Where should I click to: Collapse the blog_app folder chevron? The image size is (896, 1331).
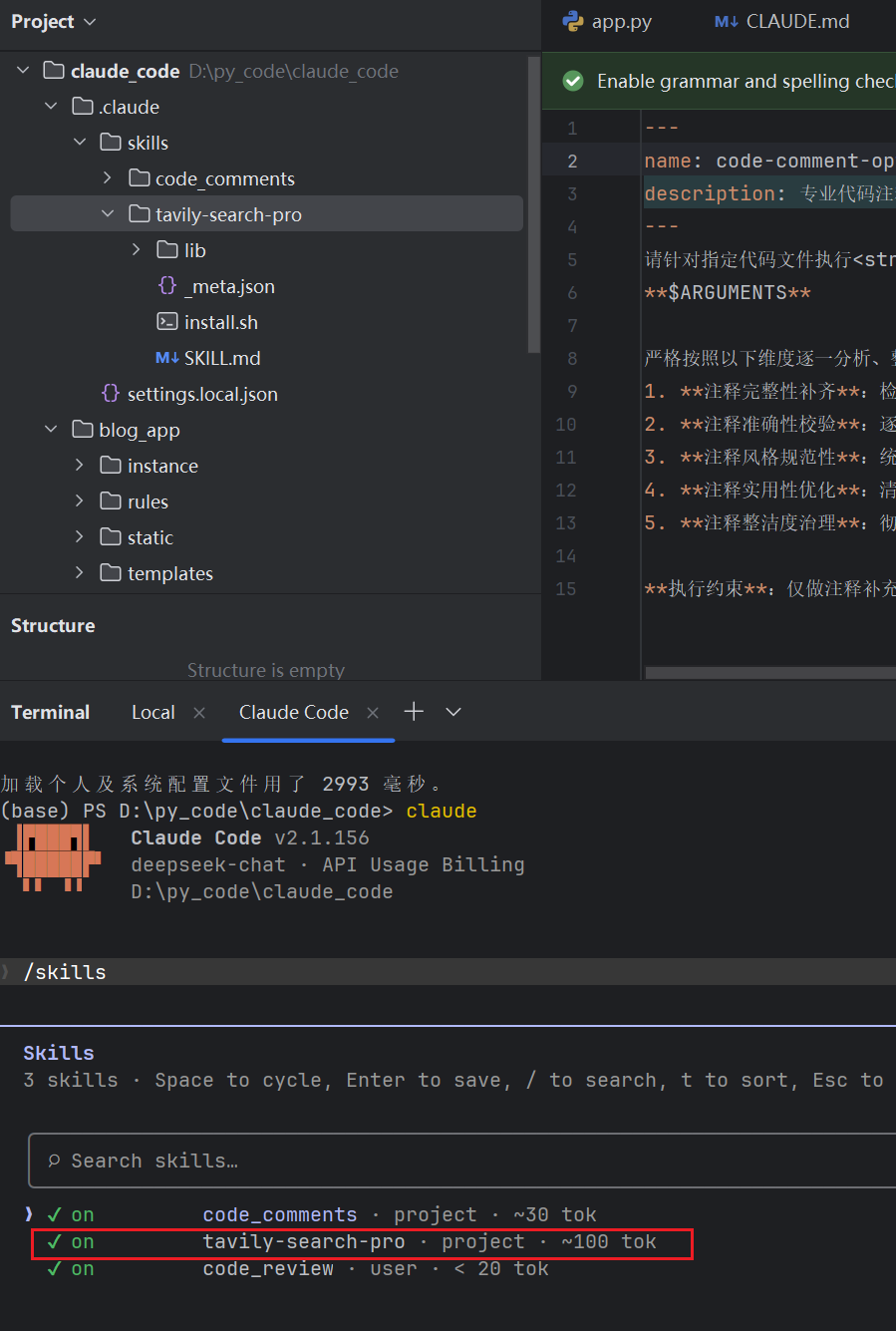[x=52, y=430]
